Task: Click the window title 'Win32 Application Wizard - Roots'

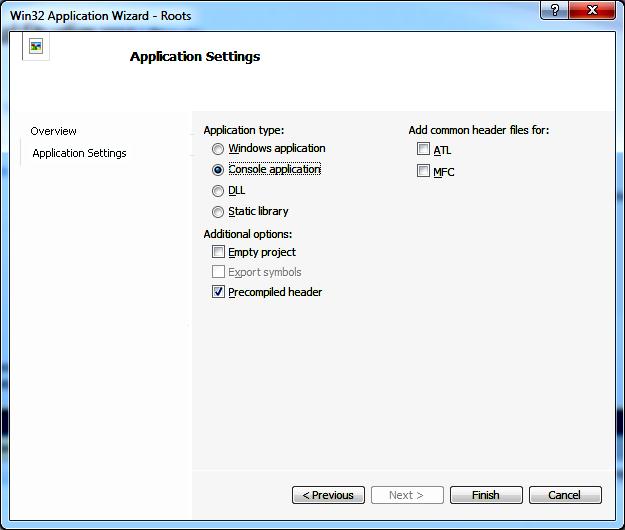Action: coord(100,16)
